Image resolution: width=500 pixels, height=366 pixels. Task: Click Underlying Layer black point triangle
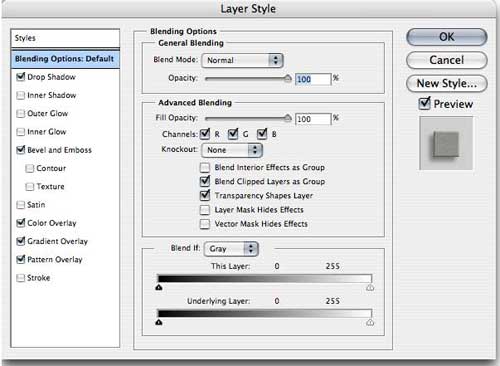(159, 322)
